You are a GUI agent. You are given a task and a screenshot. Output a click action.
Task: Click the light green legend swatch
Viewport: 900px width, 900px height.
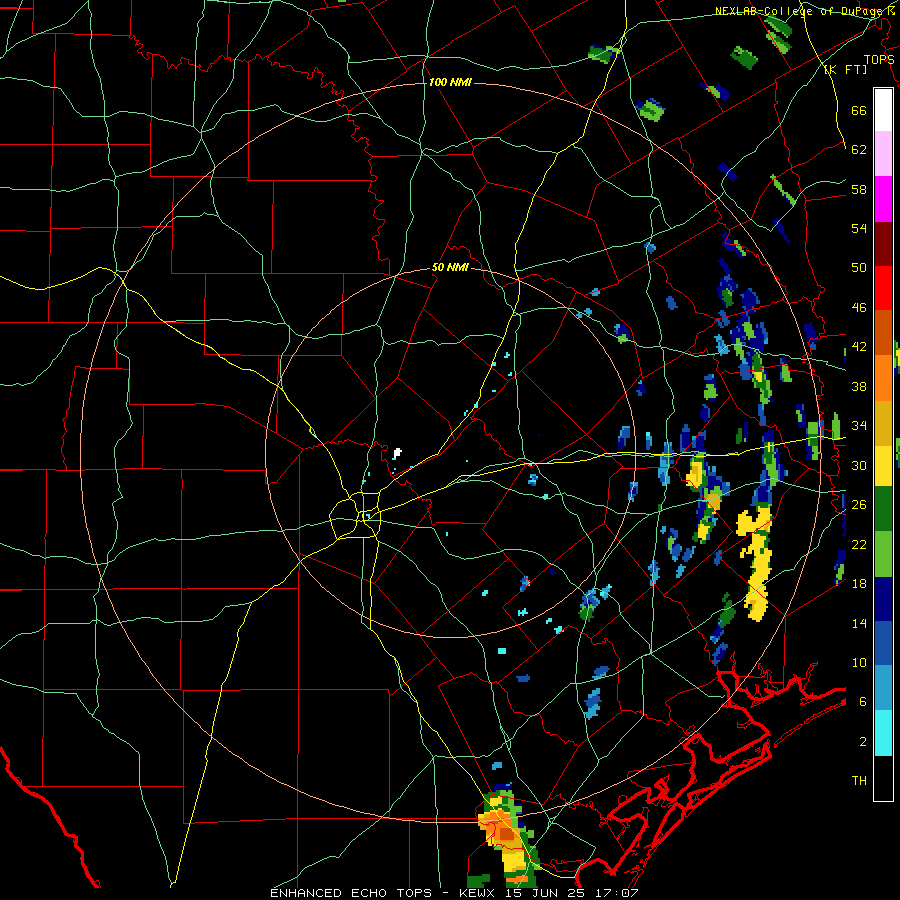tap(883, 554)
